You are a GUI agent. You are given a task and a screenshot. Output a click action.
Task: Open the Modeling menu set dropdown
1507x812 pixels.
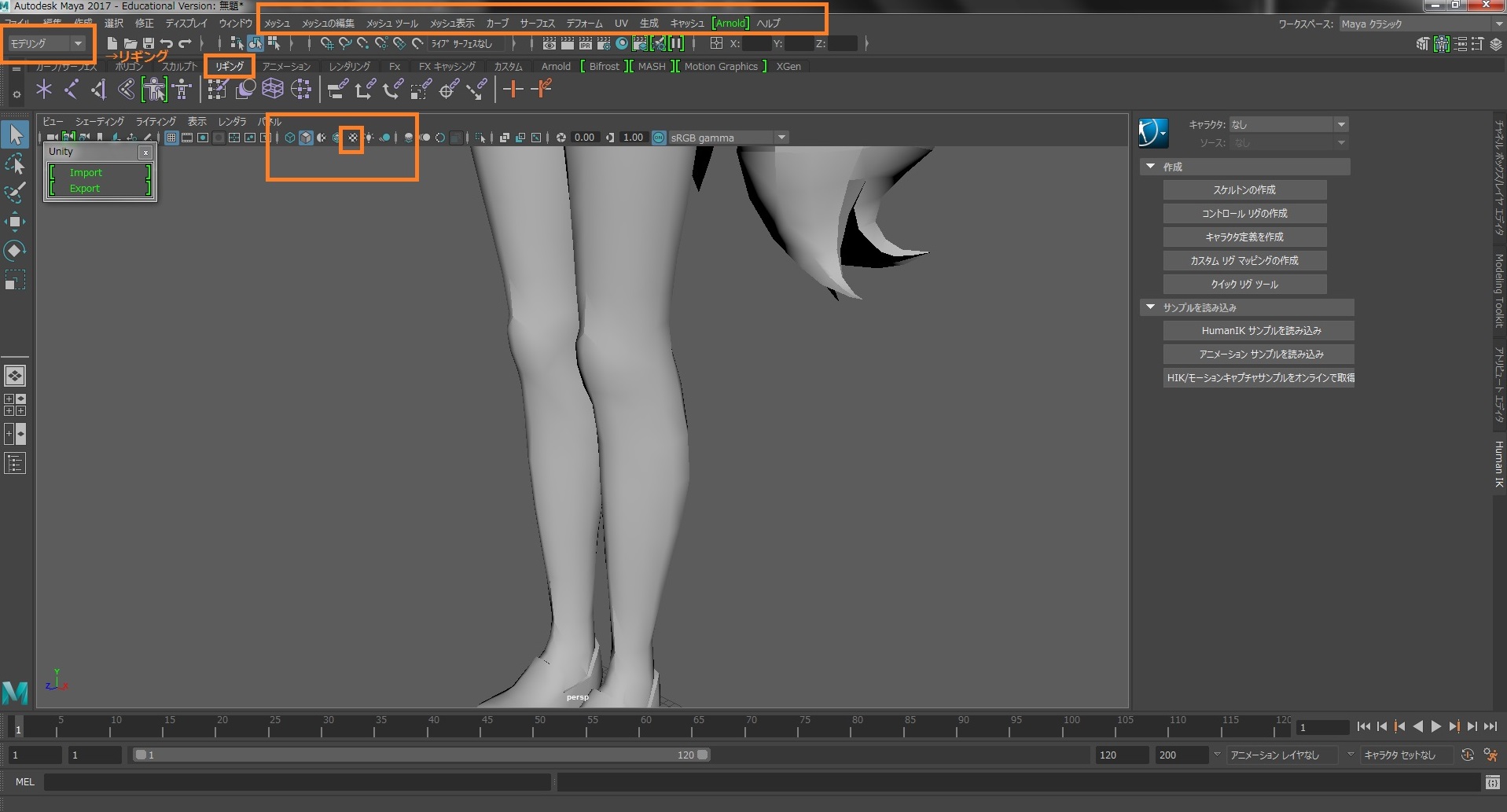point(46,43)
